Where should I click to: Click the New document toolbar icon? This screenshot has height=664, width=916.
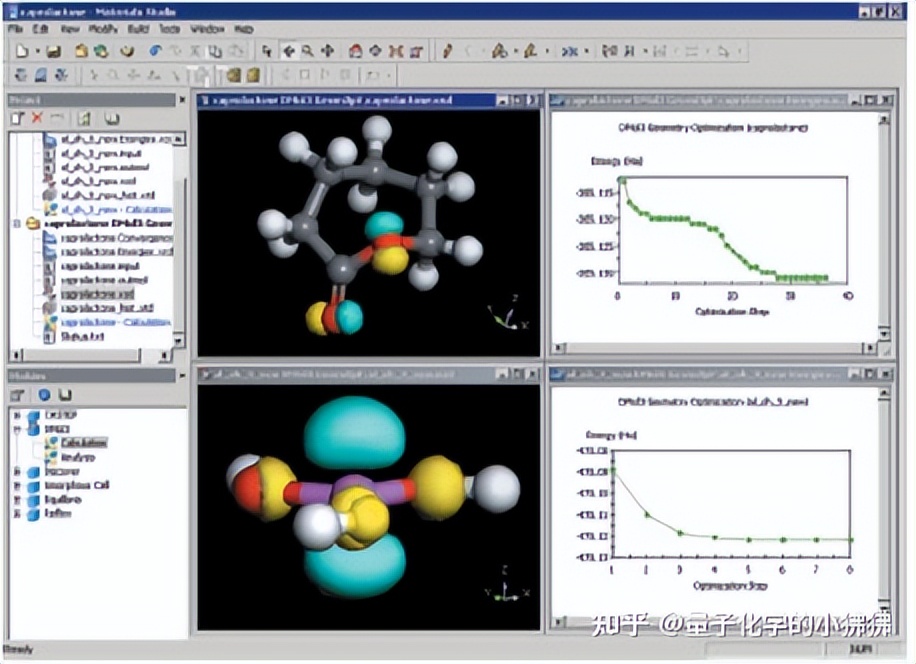22,50
